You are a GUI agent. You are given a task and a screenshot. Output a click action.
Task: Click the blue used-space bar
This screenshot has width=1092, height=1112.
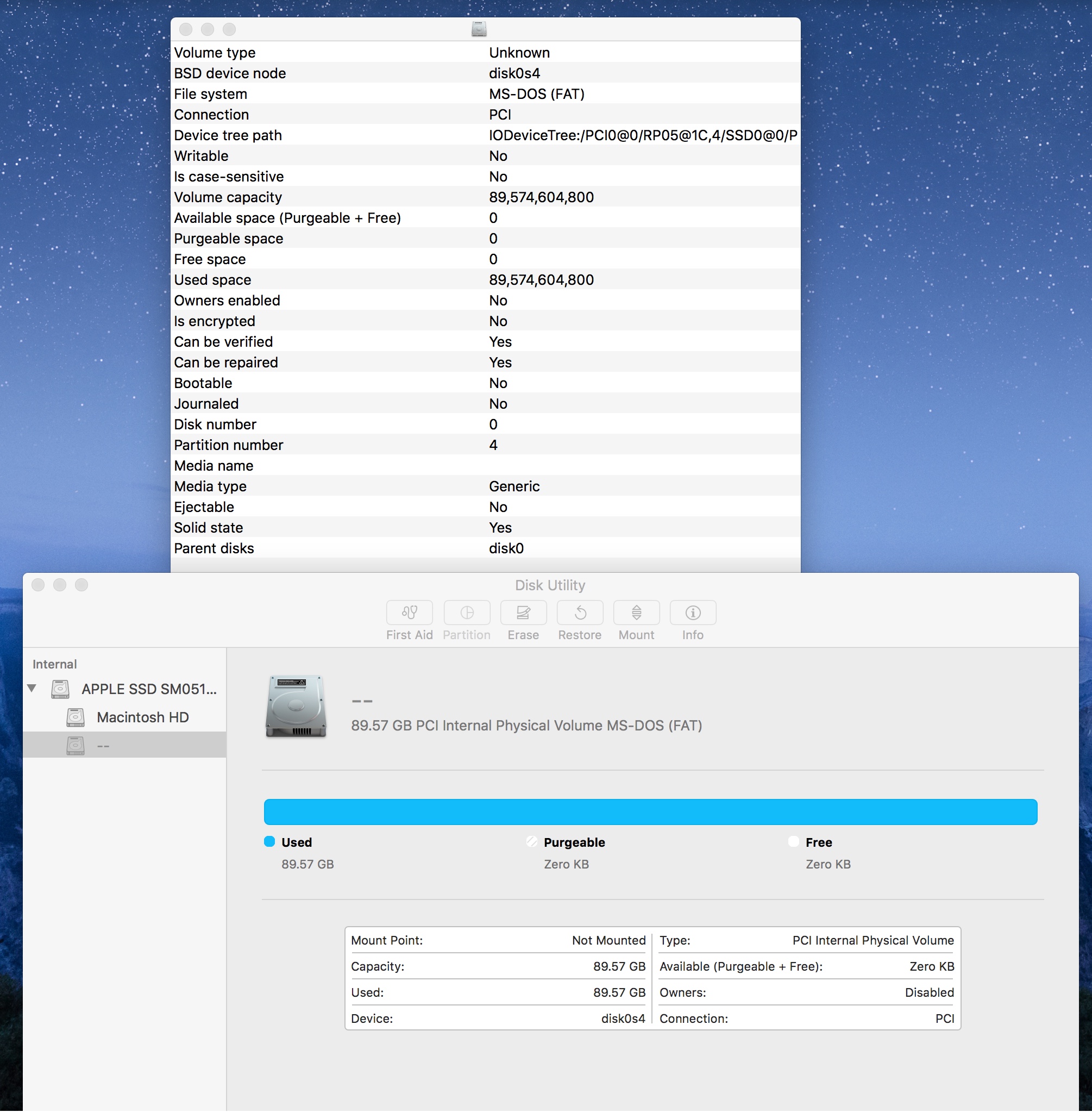click(650, 812)
